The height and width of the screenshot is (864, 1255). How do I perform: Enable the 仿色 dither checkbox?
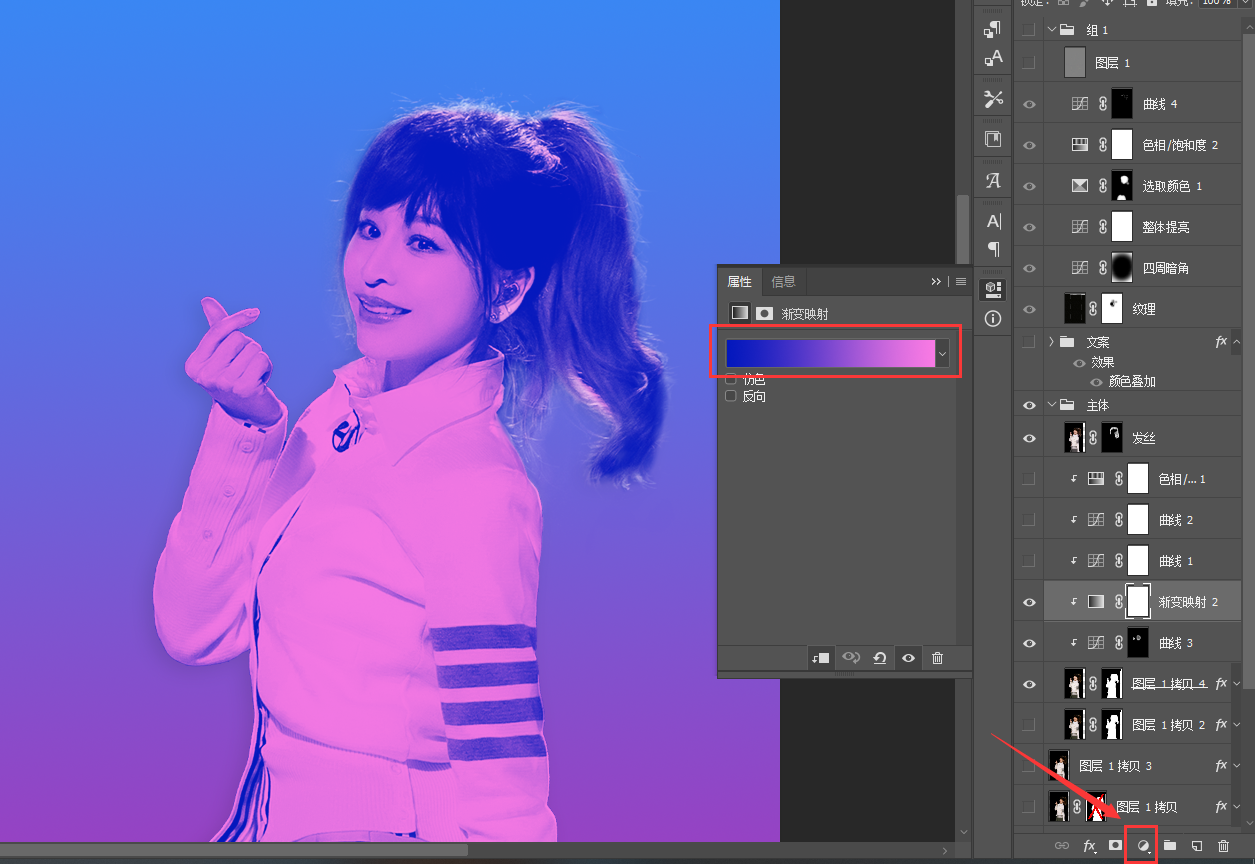click(731, 379)
